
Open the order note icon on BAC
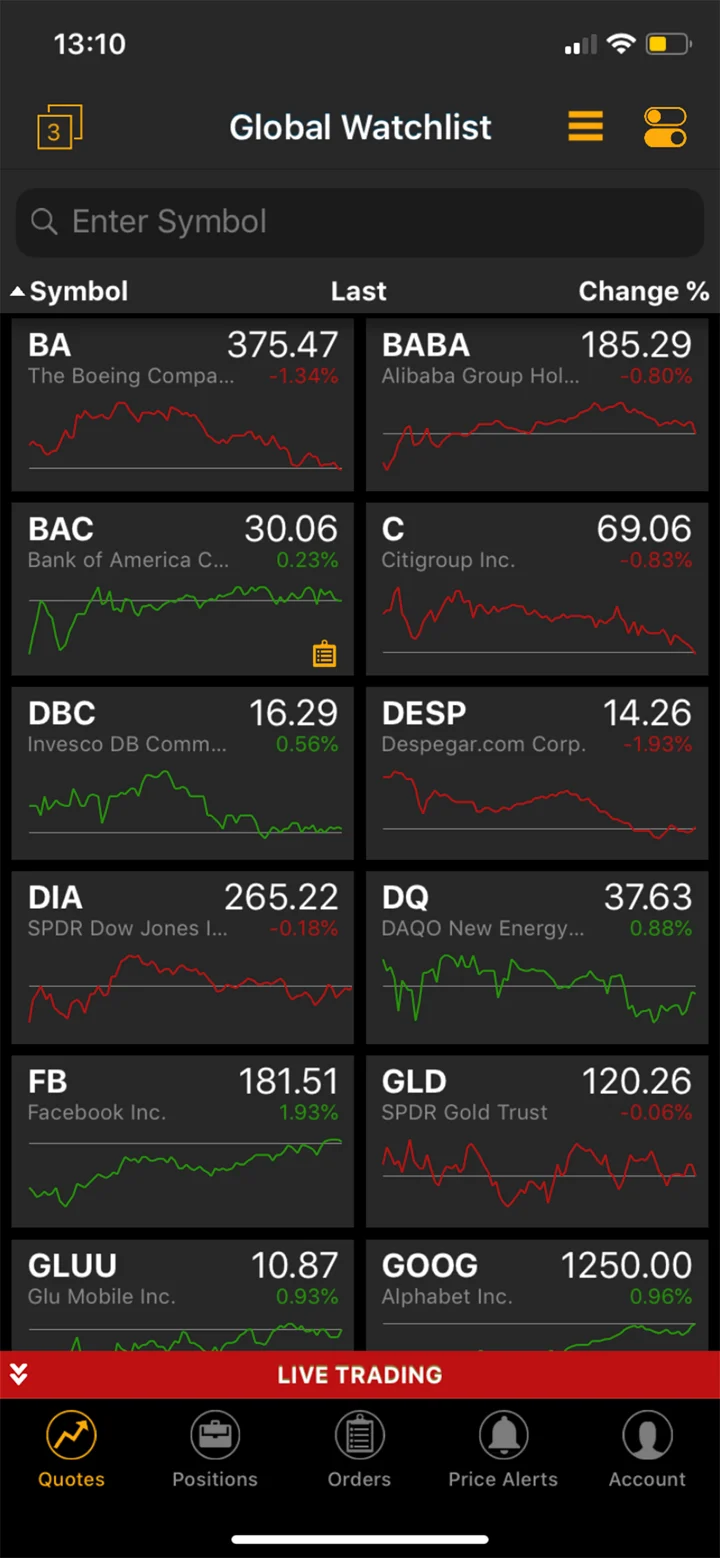(324, 655)
